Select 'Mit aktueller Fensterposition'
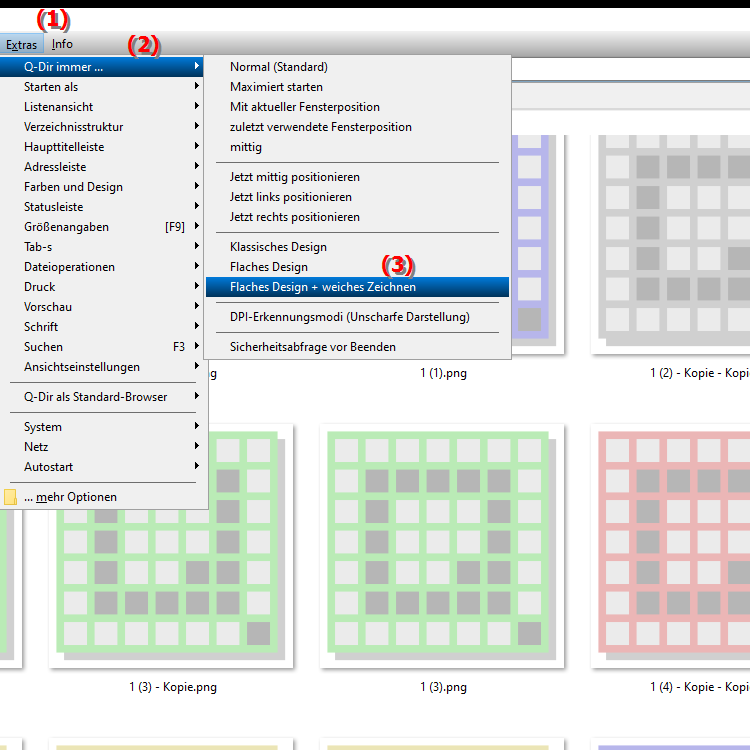This screenshot has height=750, width=750. pos(357,107)
